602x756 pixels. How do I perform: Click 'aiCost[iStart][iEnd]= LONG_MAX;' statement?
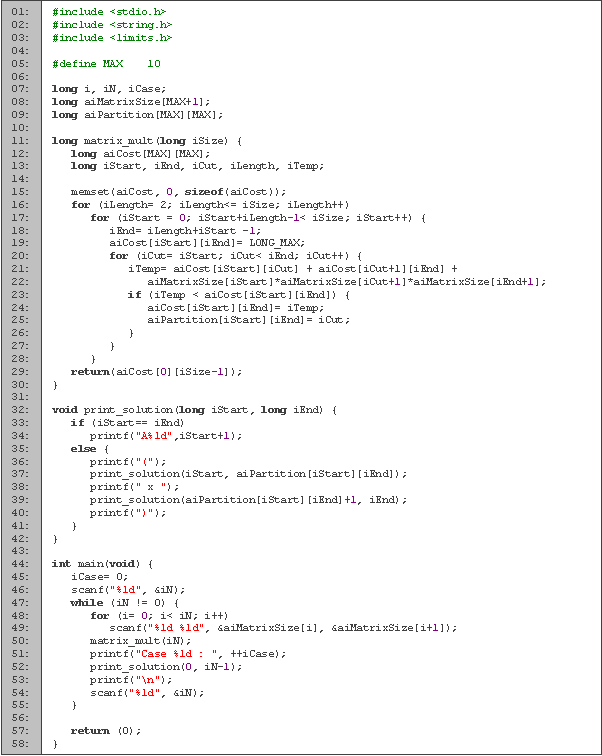(x=207, y=243)
